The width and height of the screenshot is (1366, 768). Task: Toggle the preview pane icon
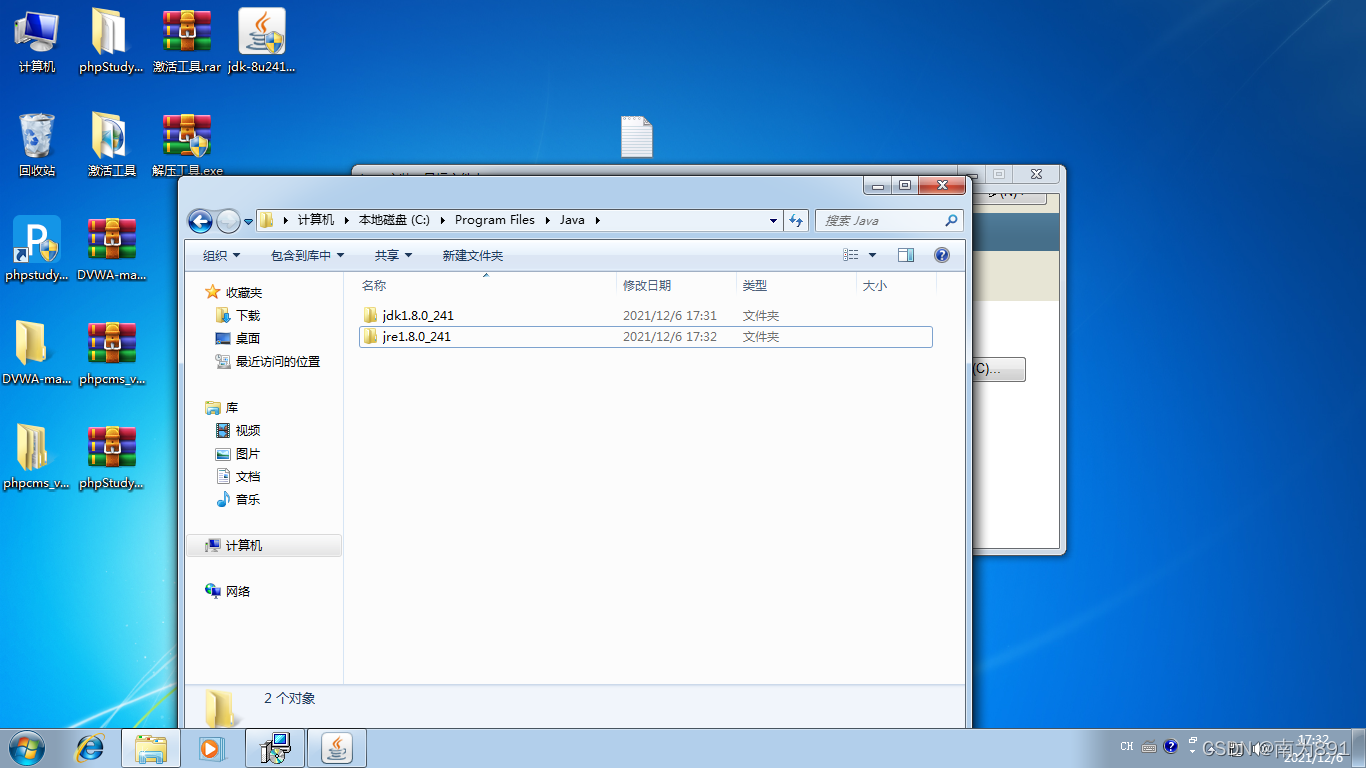906,255
